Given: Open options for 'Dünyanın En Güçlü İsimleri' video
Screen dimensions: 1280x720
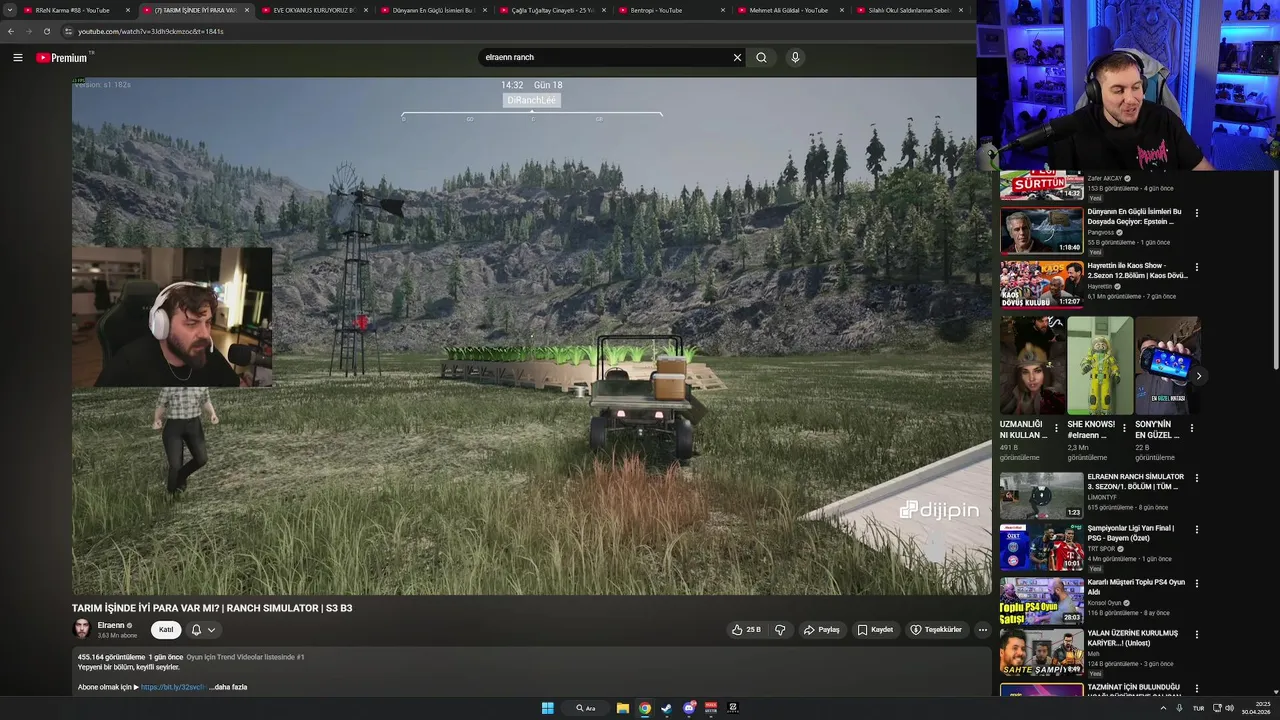Looking at the screenshot, I should (x=1196, y=213).
